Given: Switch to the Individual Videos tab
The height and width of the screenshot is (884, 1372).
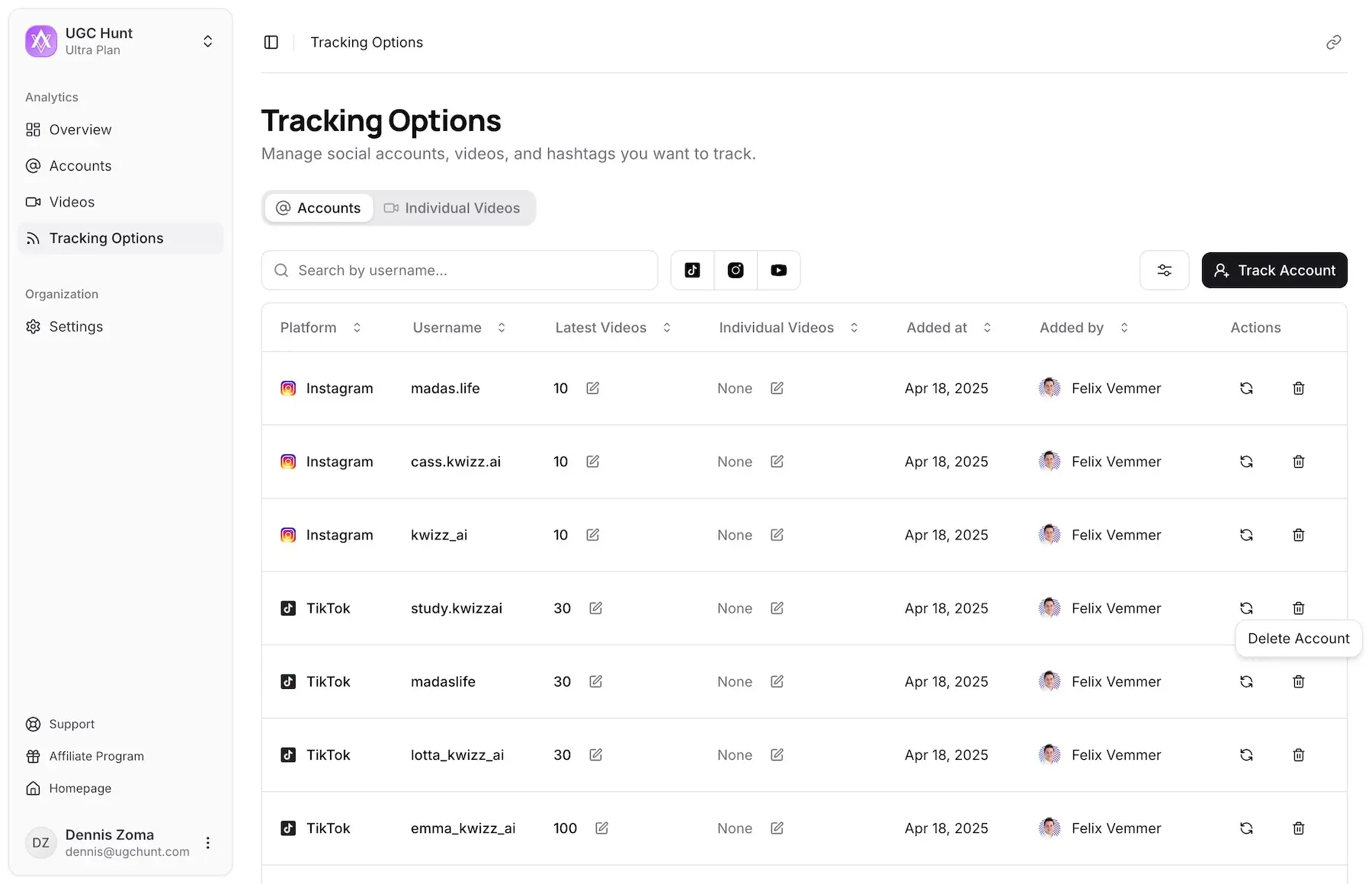Looking at the screenshot, I should point(452,208).
